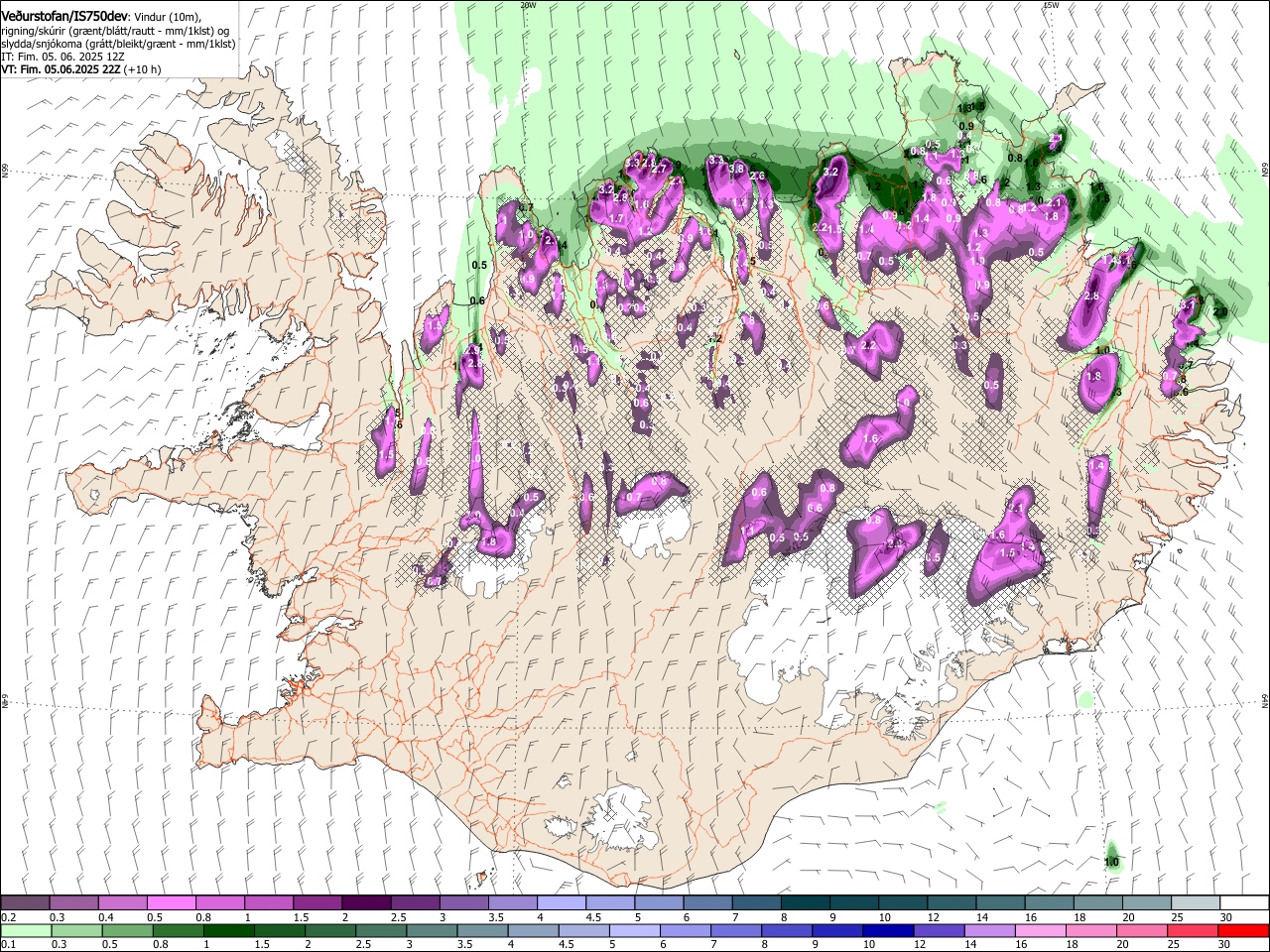Pick the pale grey snow swatch between 25 and 30

click(x=1195, y=903)
